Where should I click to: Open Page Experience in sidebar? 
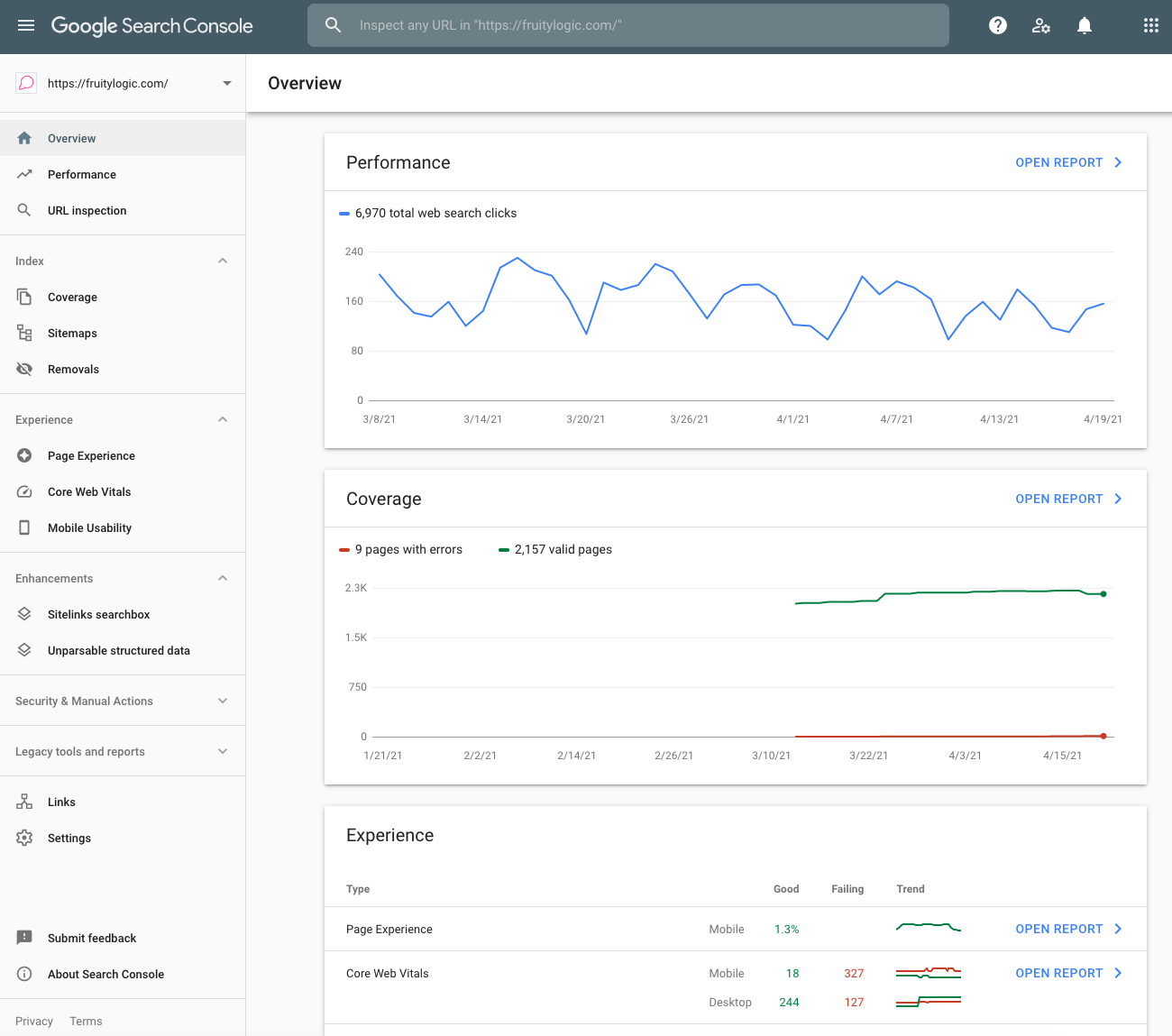(123, 455)
